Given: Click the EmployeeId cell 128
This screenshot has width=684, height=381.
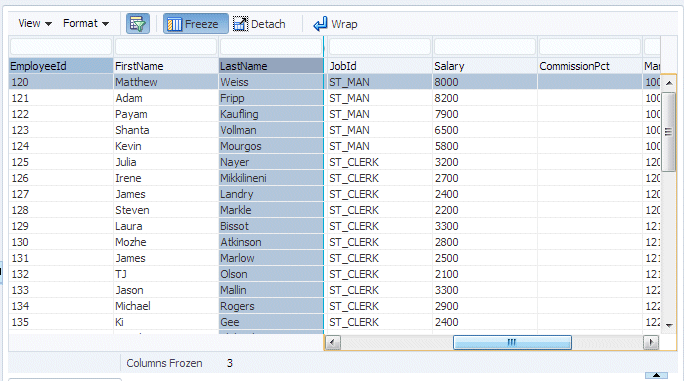Looking at the screenshot, I should [61, 210].
